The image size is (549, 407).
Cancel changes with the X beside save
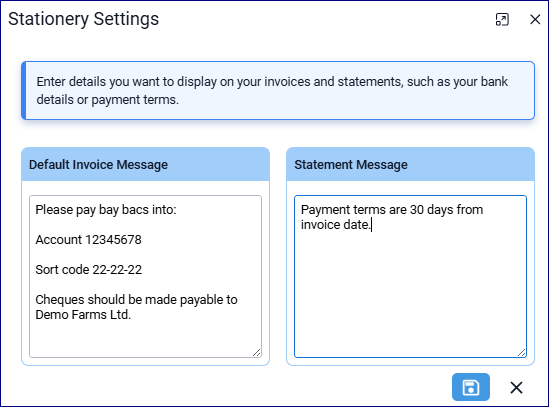(x=516, y=387)
